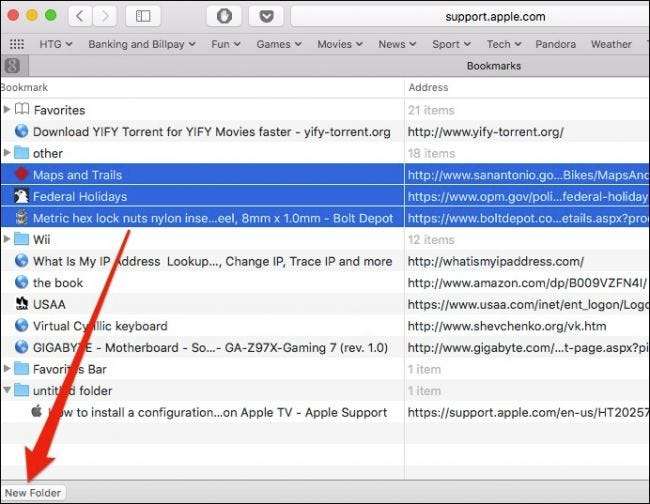Select Download YIFY Torrent bookmark title
650x504 pixels.
[211, 131]
